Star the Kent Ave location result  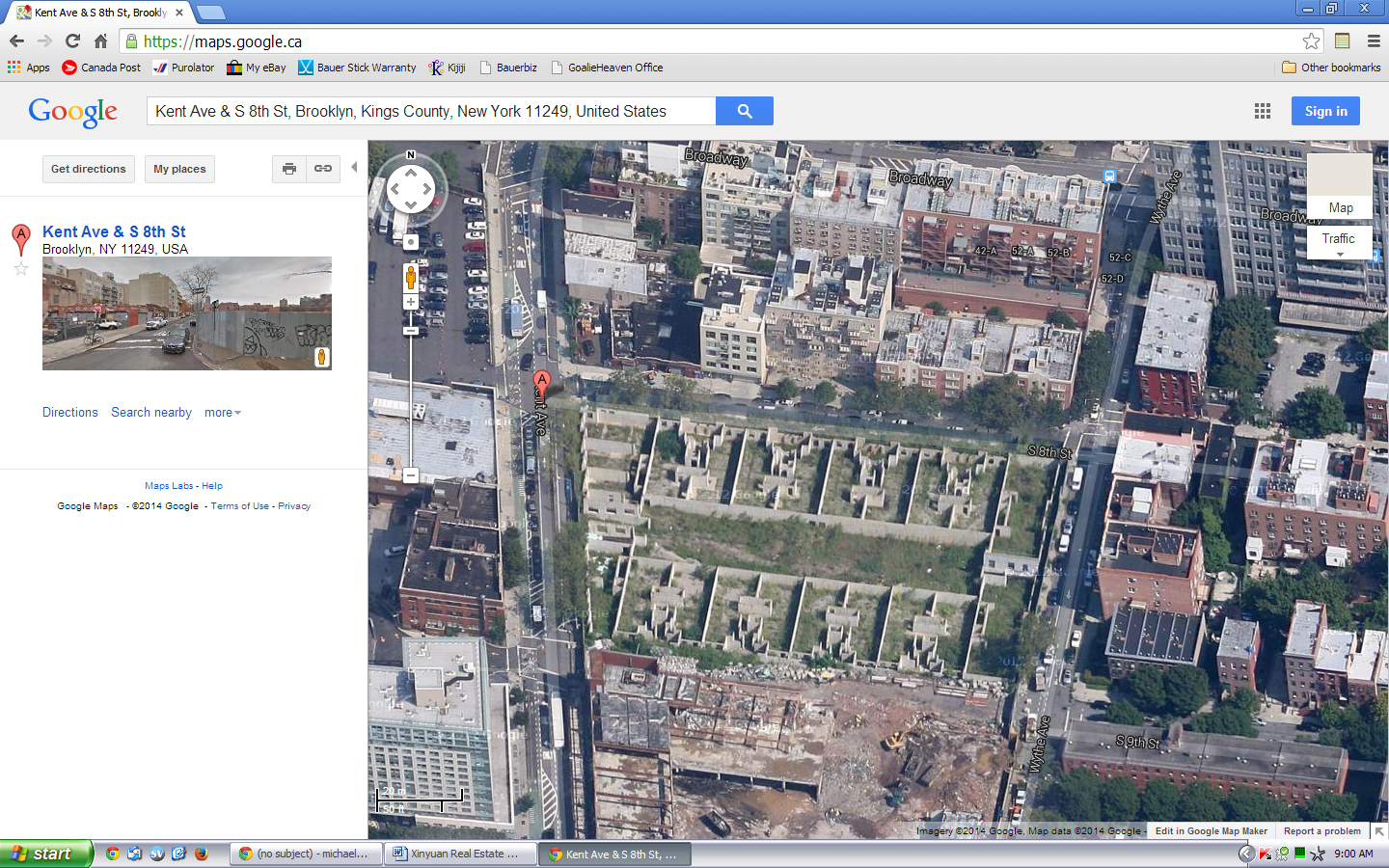coord(21,269)
